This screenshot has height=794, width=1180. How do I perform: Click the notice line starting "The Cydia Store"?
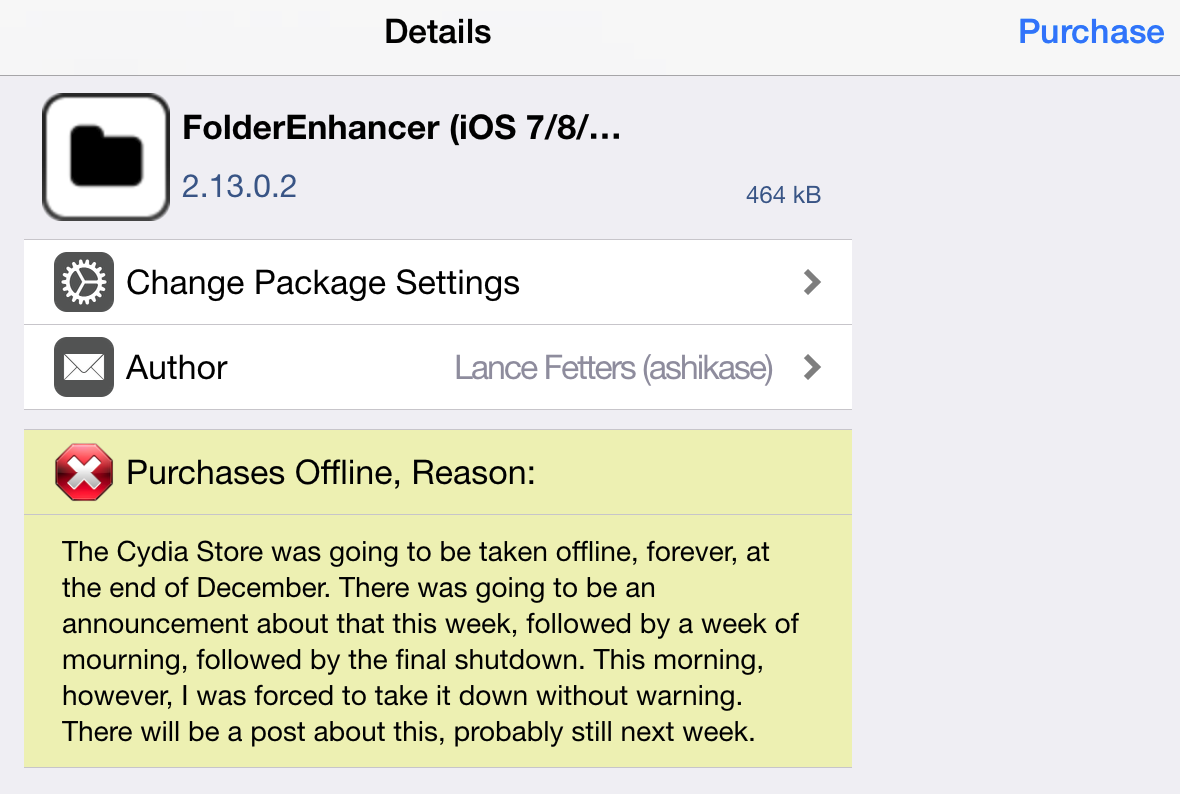415,551
